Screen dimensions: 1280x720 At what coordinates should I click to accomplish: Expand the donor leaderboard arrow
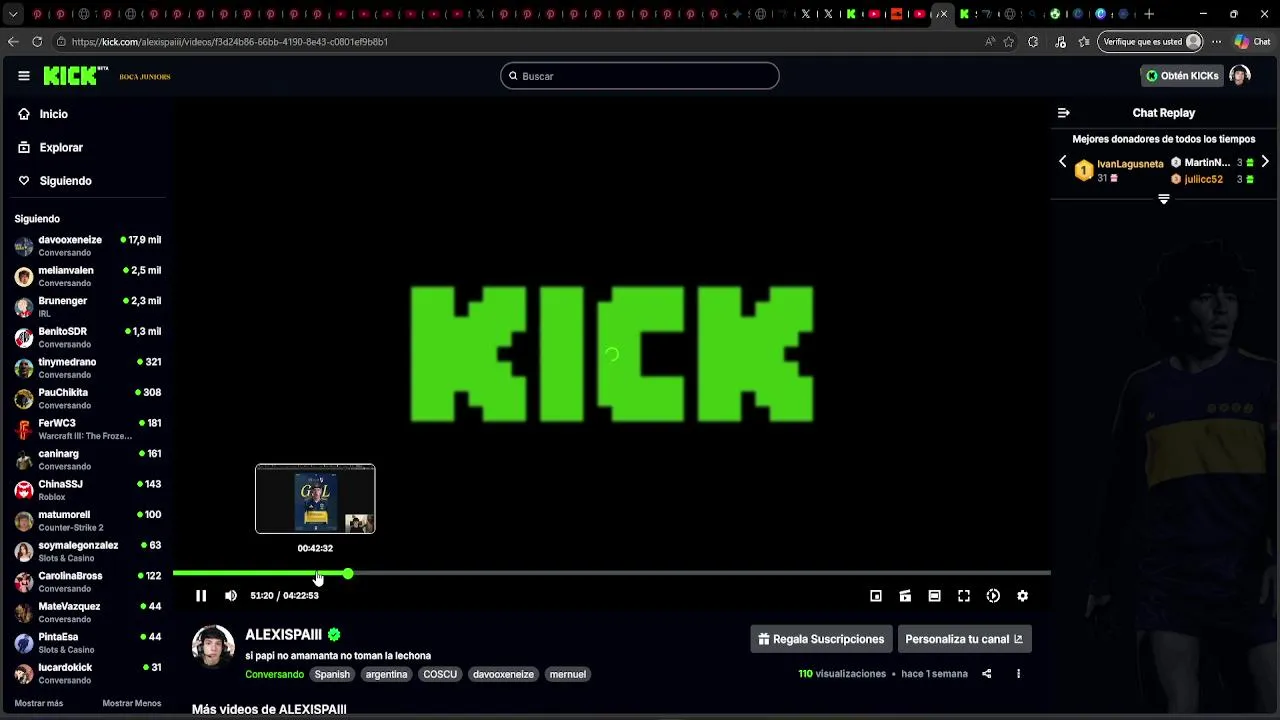1164,199
